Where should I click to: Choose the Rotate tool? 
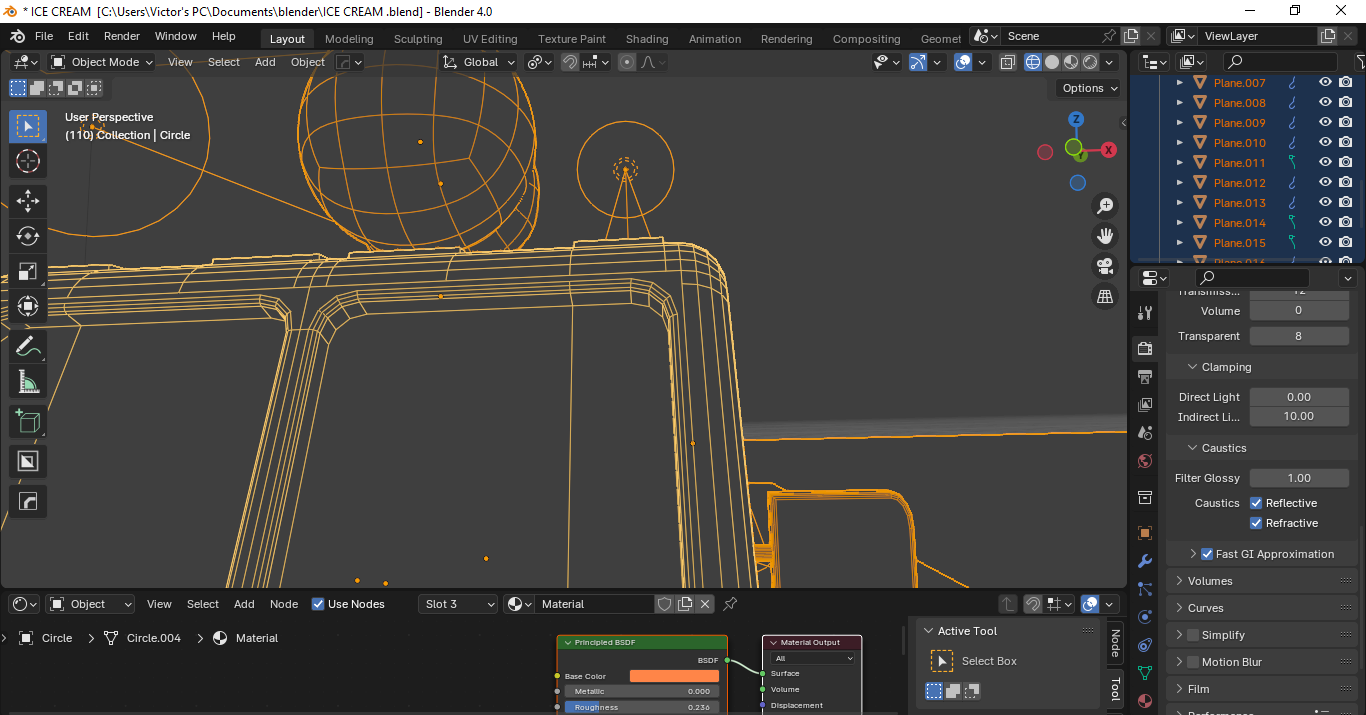click(27, 236)
